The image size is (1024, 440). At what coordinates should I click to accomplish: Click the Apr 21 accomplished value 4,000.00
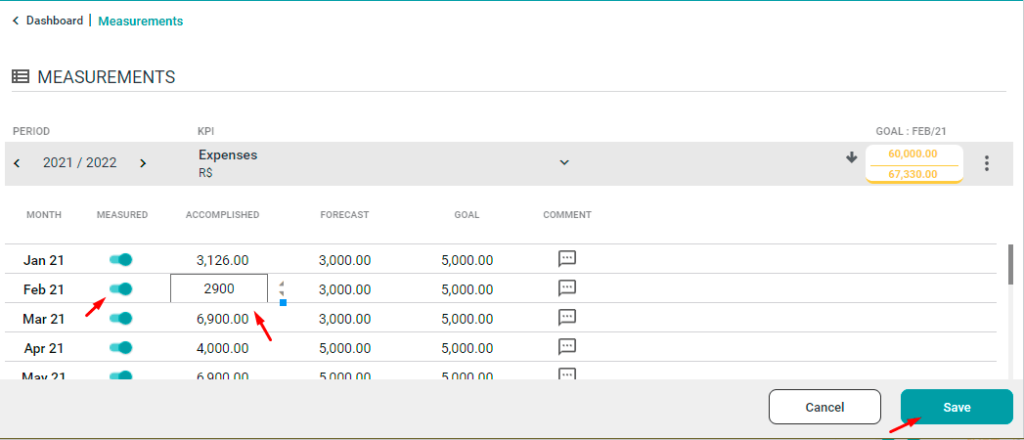coord(222,349)
